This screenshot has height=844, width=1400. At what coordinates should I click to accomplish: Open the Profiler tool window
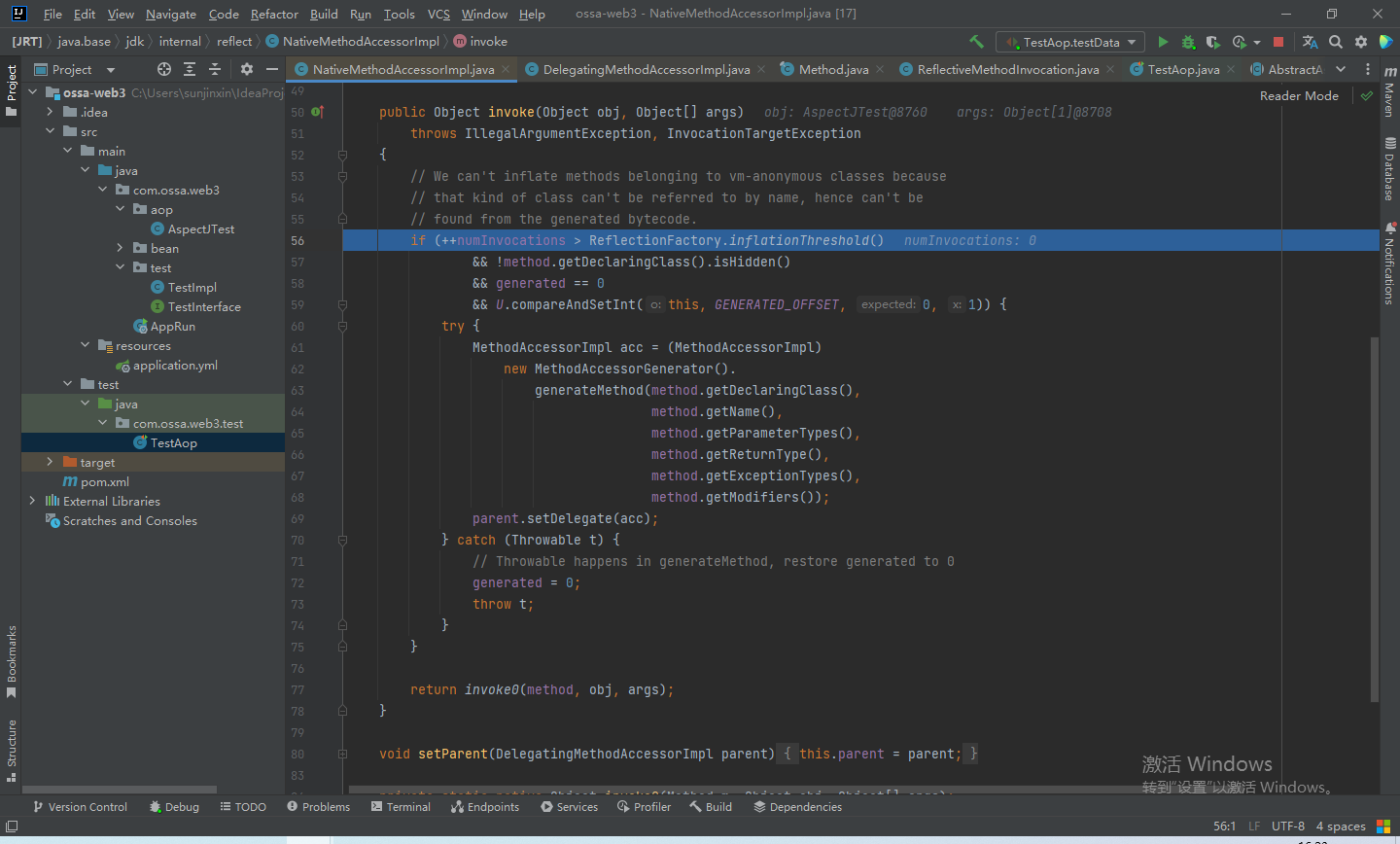[x=644, y=807]
